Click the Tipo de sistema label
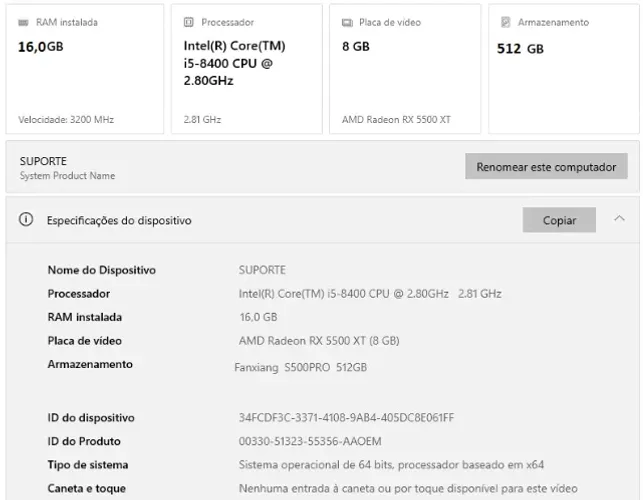Viewport: 643px width, 500px height. pyautogui.click(x=88, y=465)
